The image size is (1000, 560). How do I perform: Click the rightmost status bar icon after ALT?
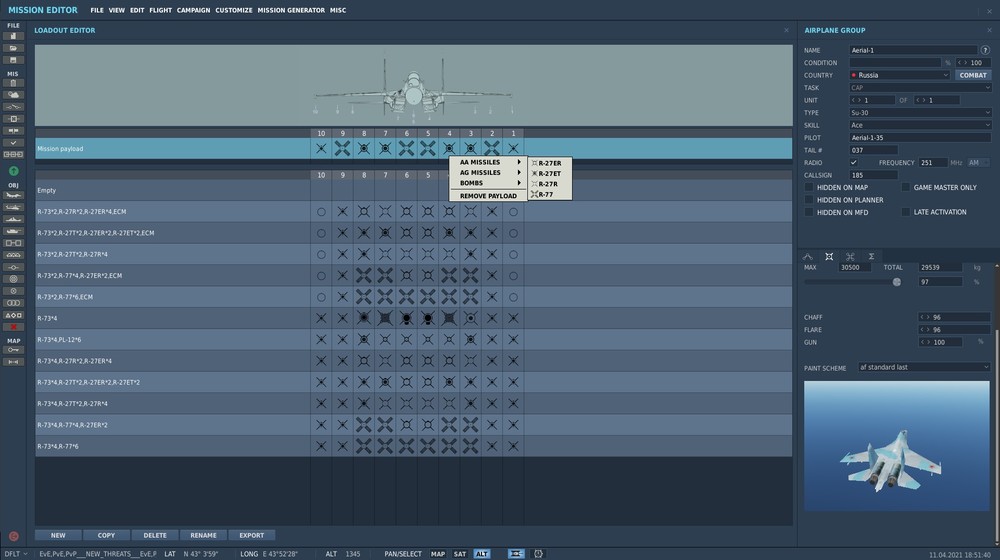point(538,554)
